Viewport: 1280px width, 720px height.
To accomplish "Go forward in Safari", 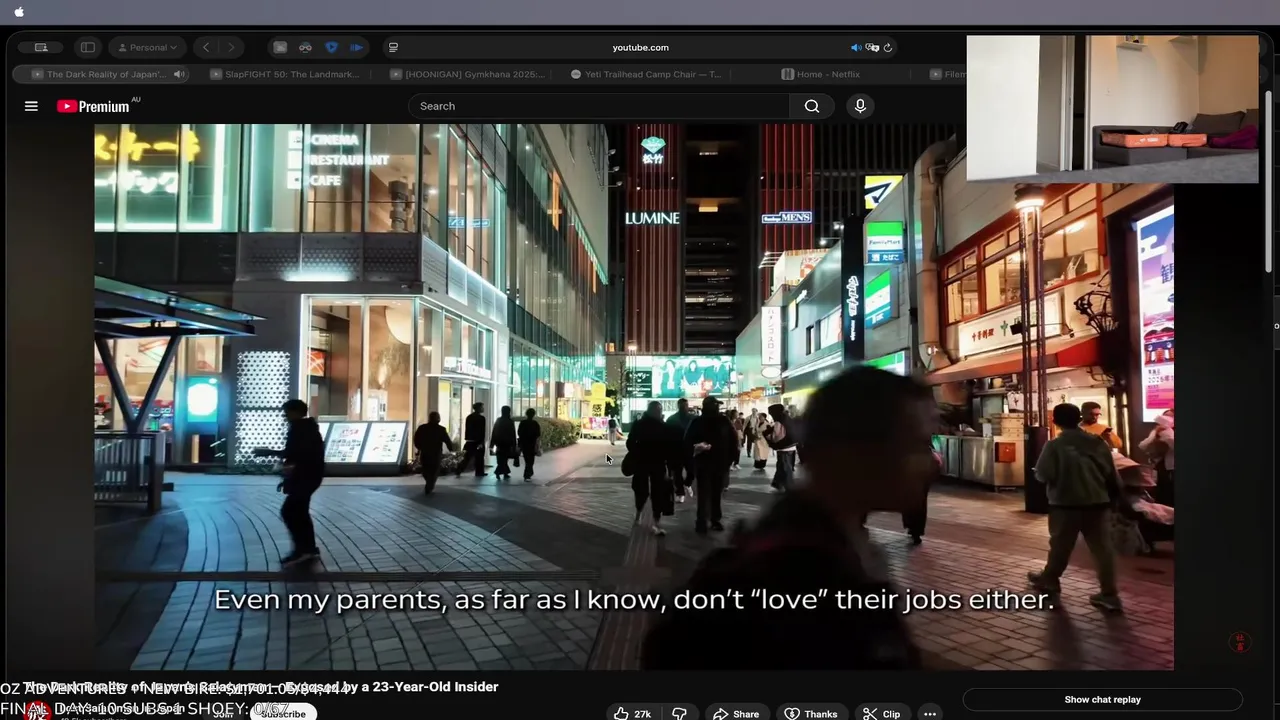I will click(231, 47).
